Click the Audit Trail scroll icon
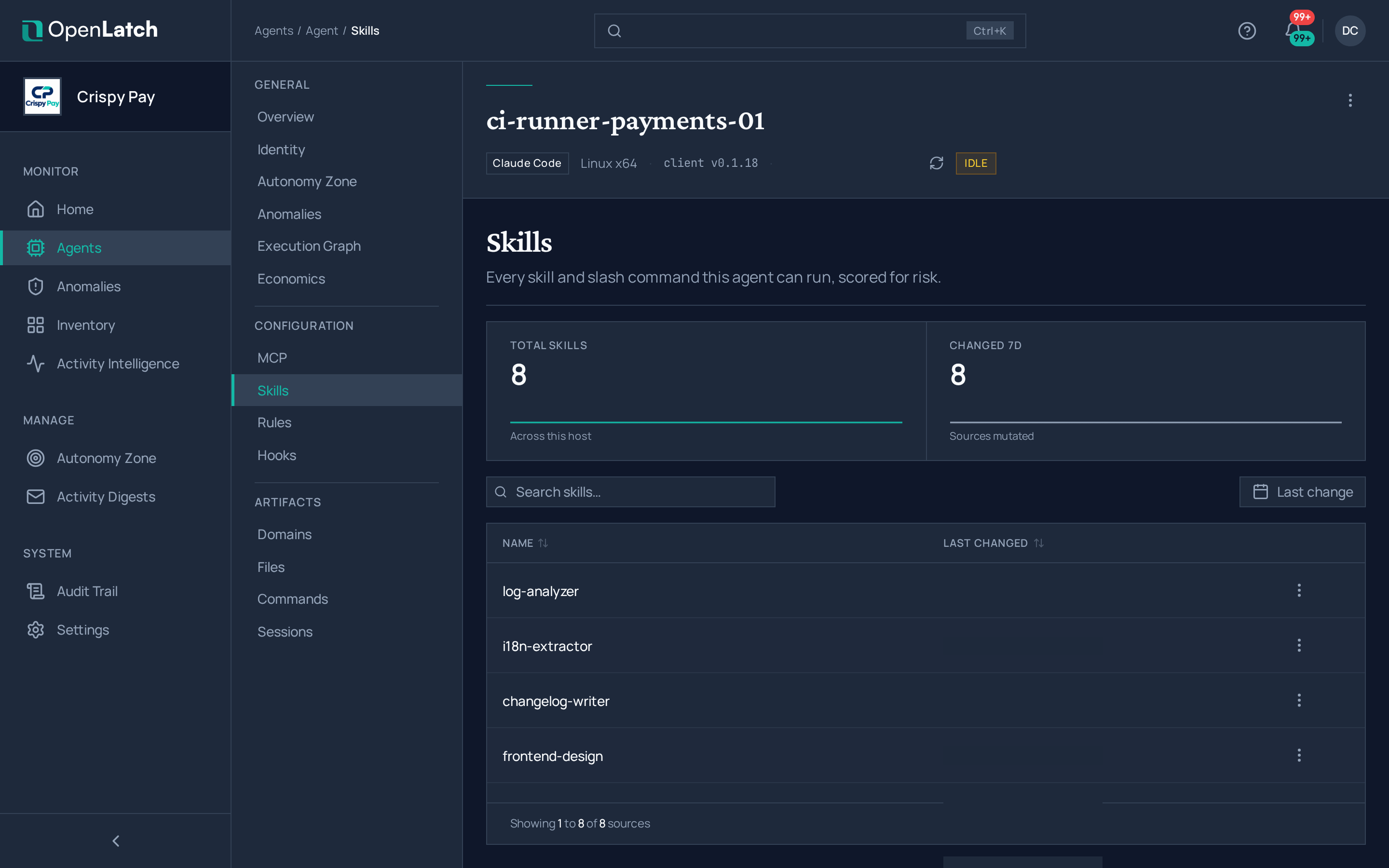Viewport: 1389px width, 868px height. pyautogui.click(x=36, y=591)
